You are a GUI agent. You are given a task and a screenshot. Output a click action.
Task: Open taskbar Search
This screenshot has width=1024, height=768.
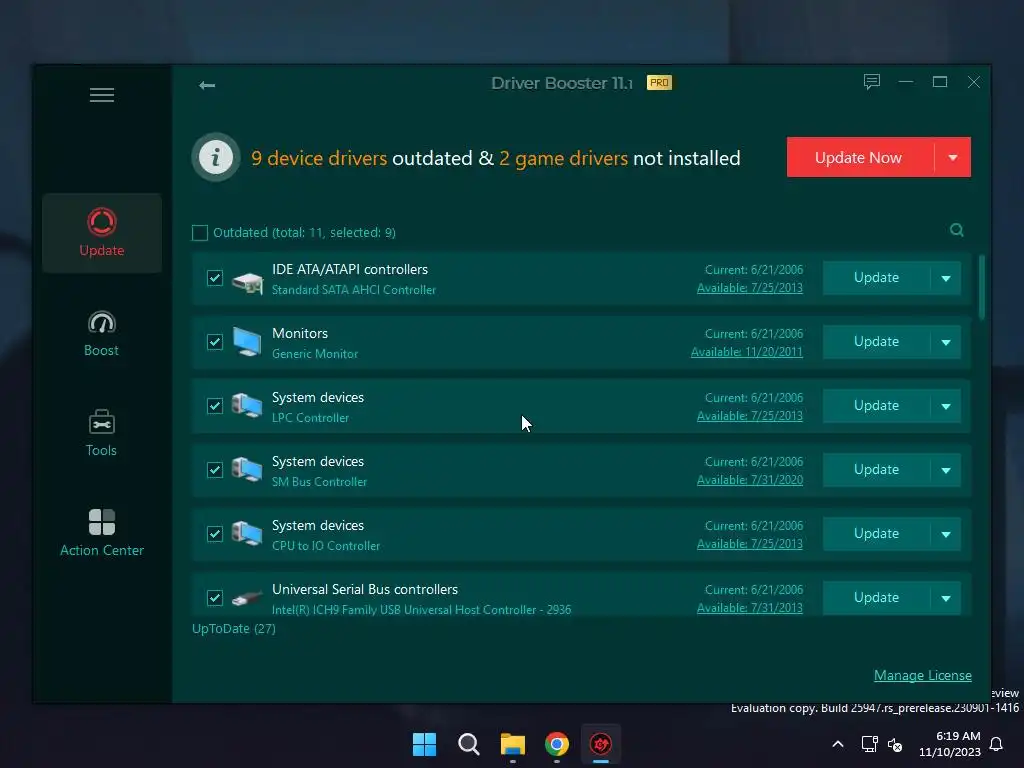(468, 744)
